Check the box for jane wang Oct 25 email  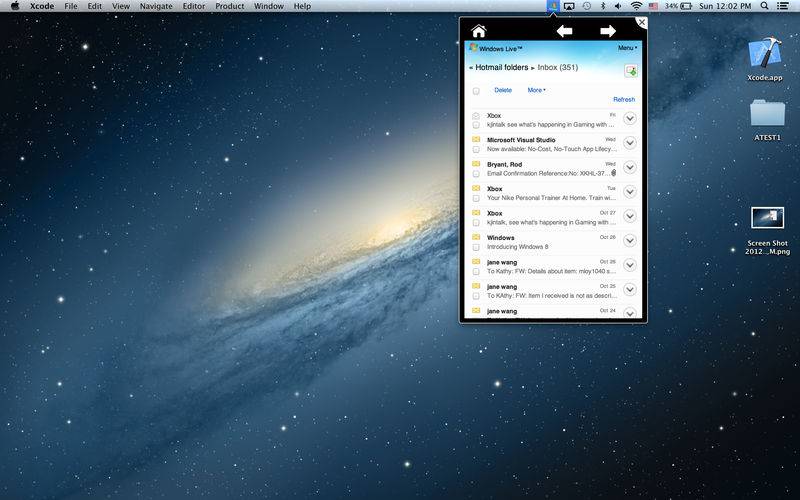tap(476, 296)
